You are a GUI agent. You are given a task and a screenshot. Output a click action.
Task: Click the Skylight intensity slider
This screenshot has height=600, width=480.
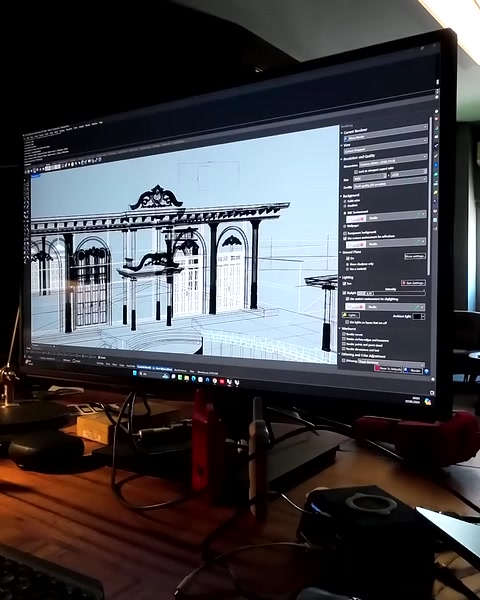point(391,293)
